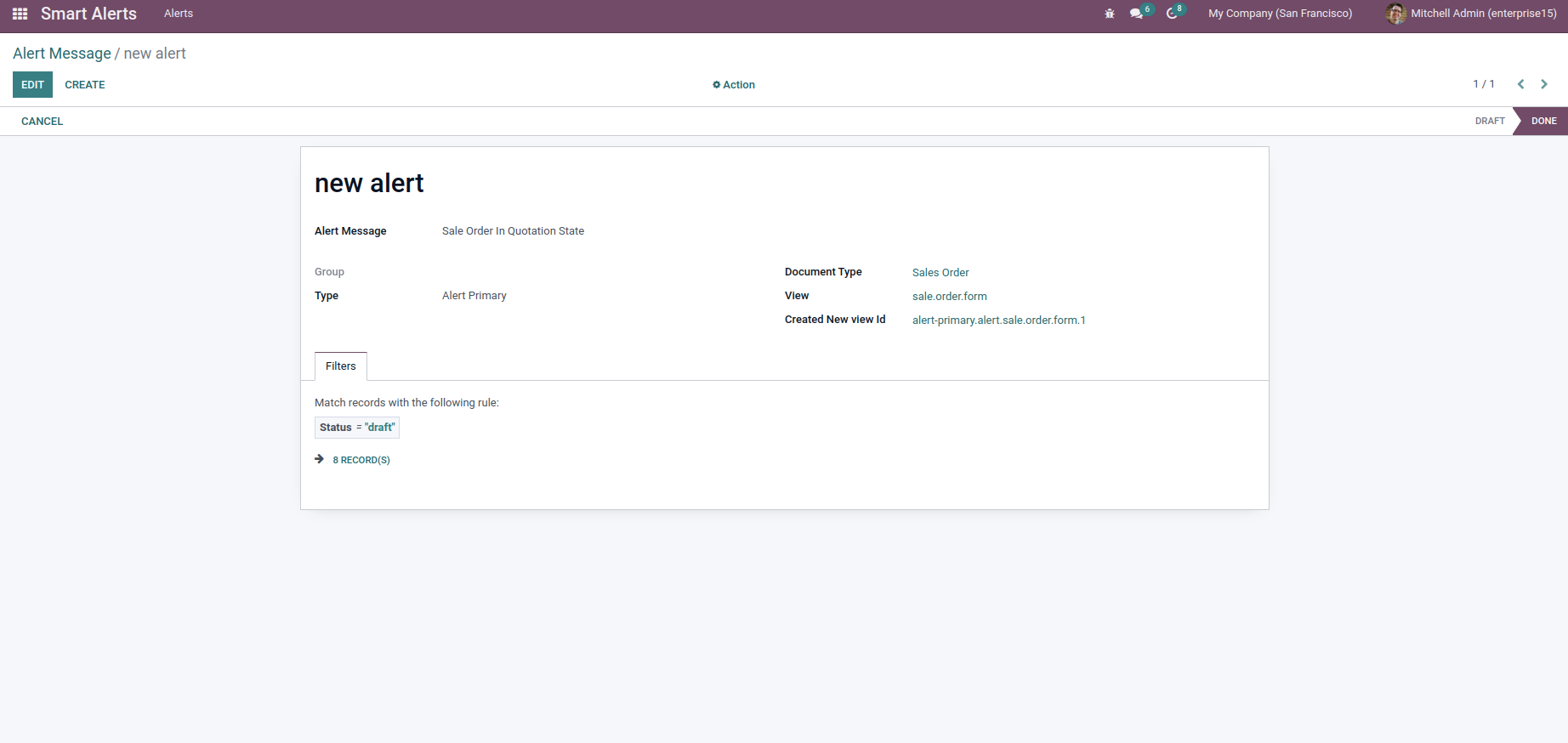Viewport: 1568px width, 743px height.
Task: Open alert-primary.alert.sale.order.form.1 view link
Action: (999, 320)
